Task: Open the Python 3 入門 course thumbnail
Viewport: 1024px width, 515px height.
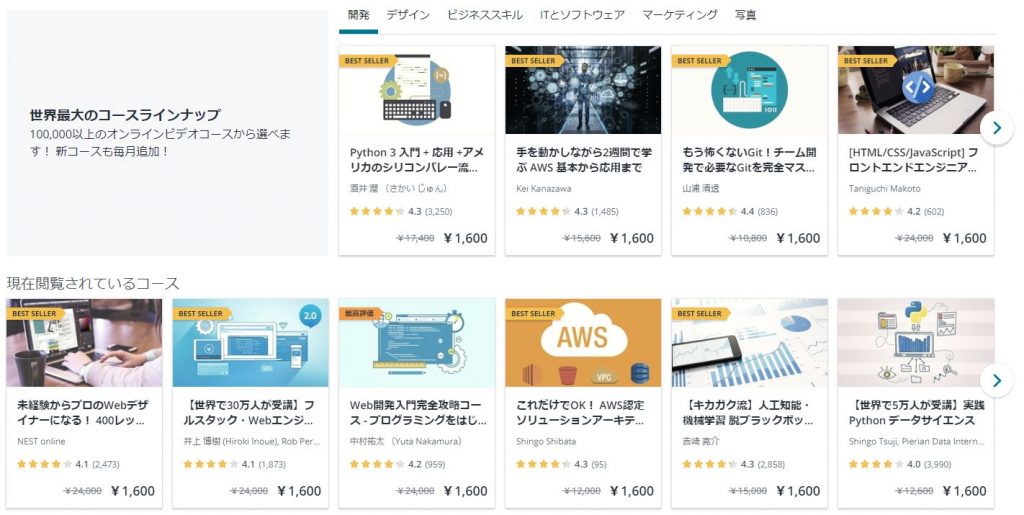Action: point(417,90)
